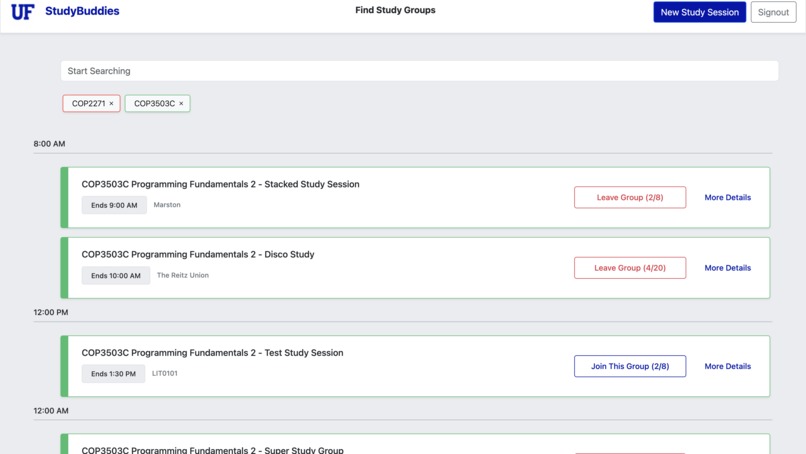The width and height of the screenshot is (806, 454).
Task: Focus the Start Searching input field
Action: pyautogui.click(x=419, y=71)
